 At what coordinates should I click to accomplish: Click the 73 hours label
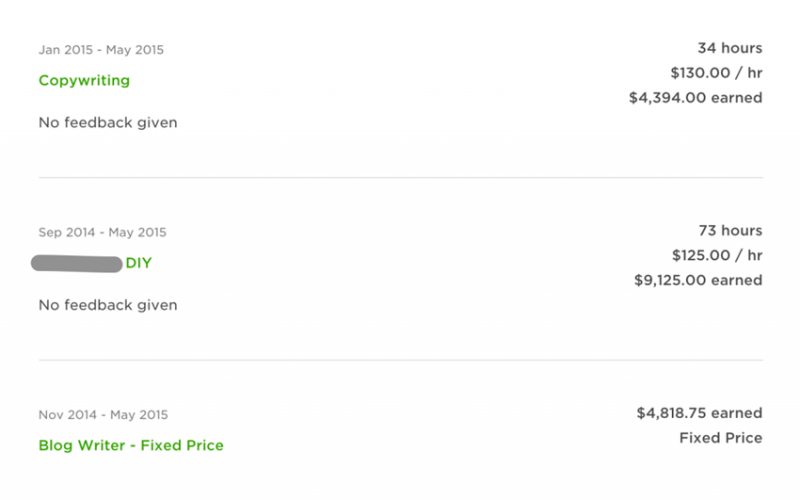coord(730,230)
